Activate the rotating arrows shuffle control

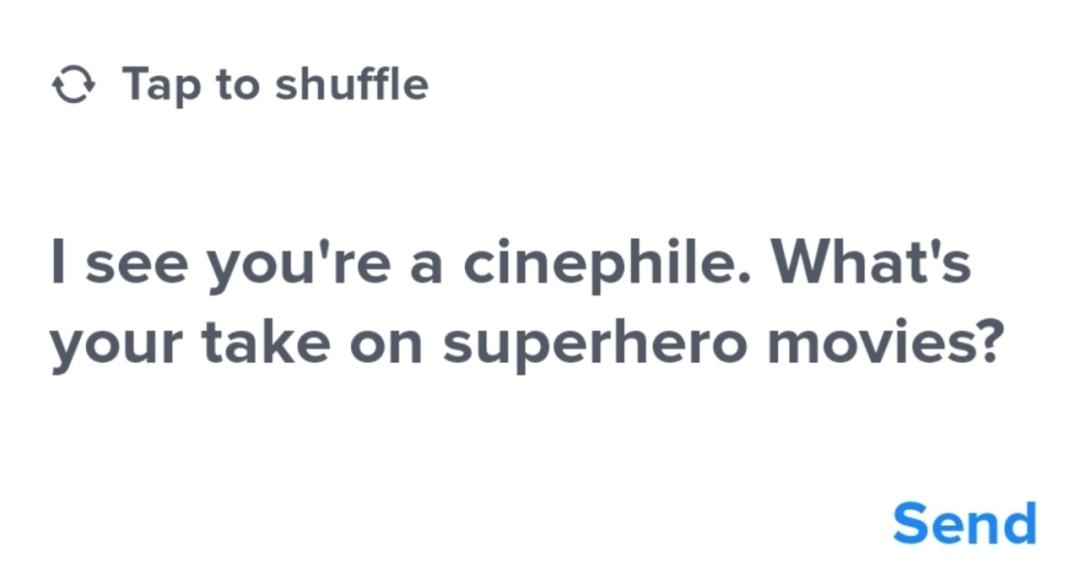(x=73, y=86)
